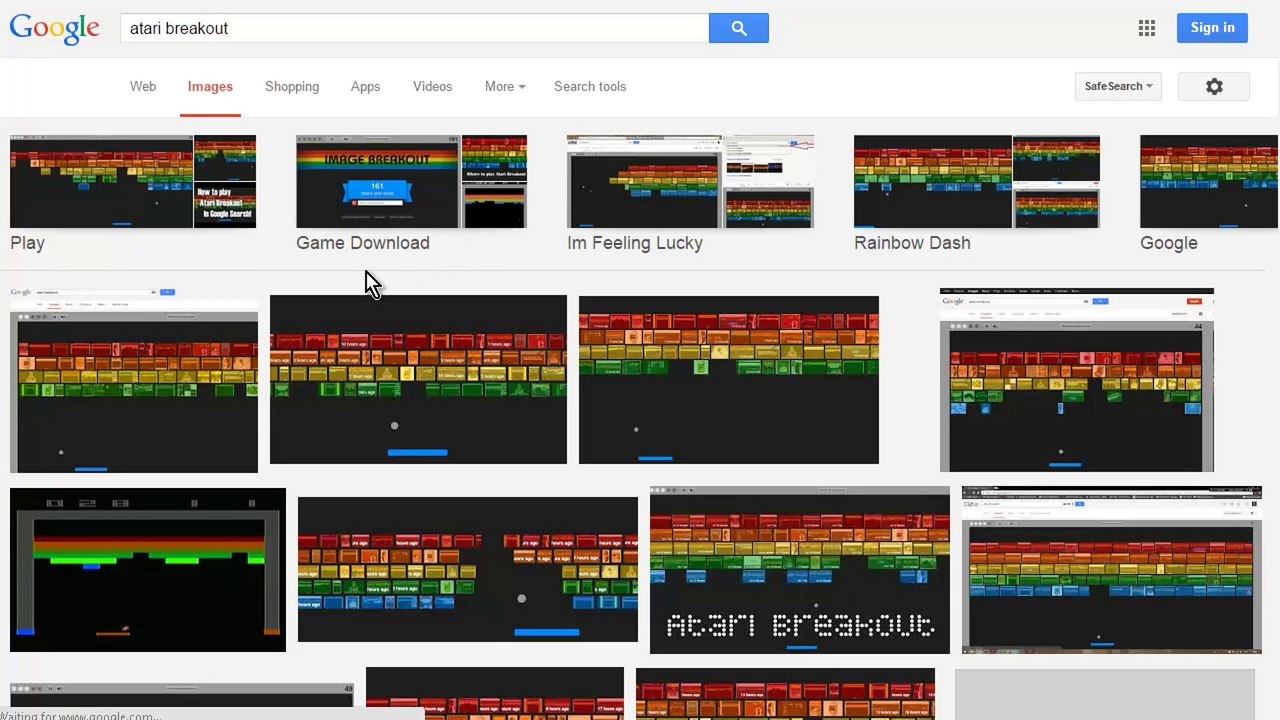
Task: Open the Apps tab
Action: (365, 87)
